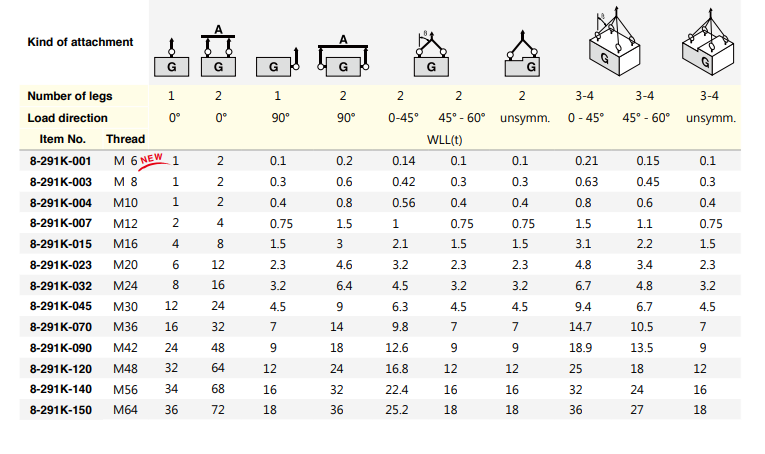765x454 pixels.
Task: Click value 0.63 in the 8-291K-003 row
Action: (x=586, y=182)
